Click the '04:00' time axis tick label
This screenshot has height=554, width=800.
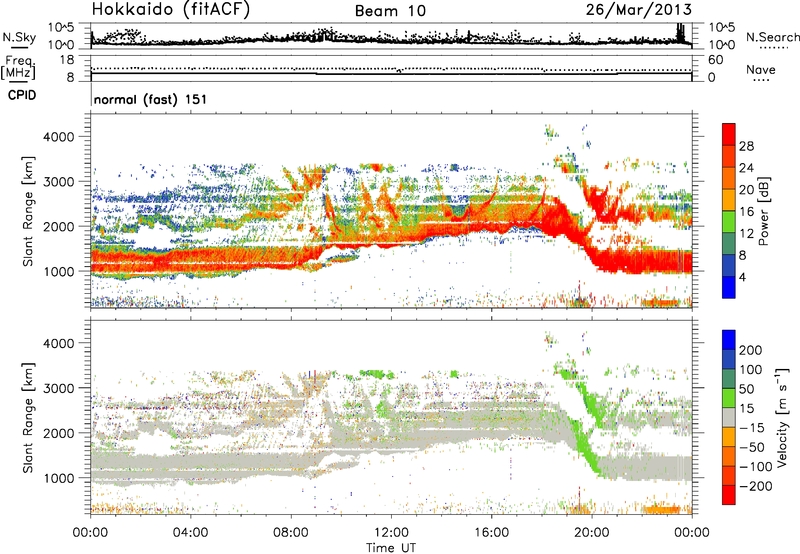[191, 533]
